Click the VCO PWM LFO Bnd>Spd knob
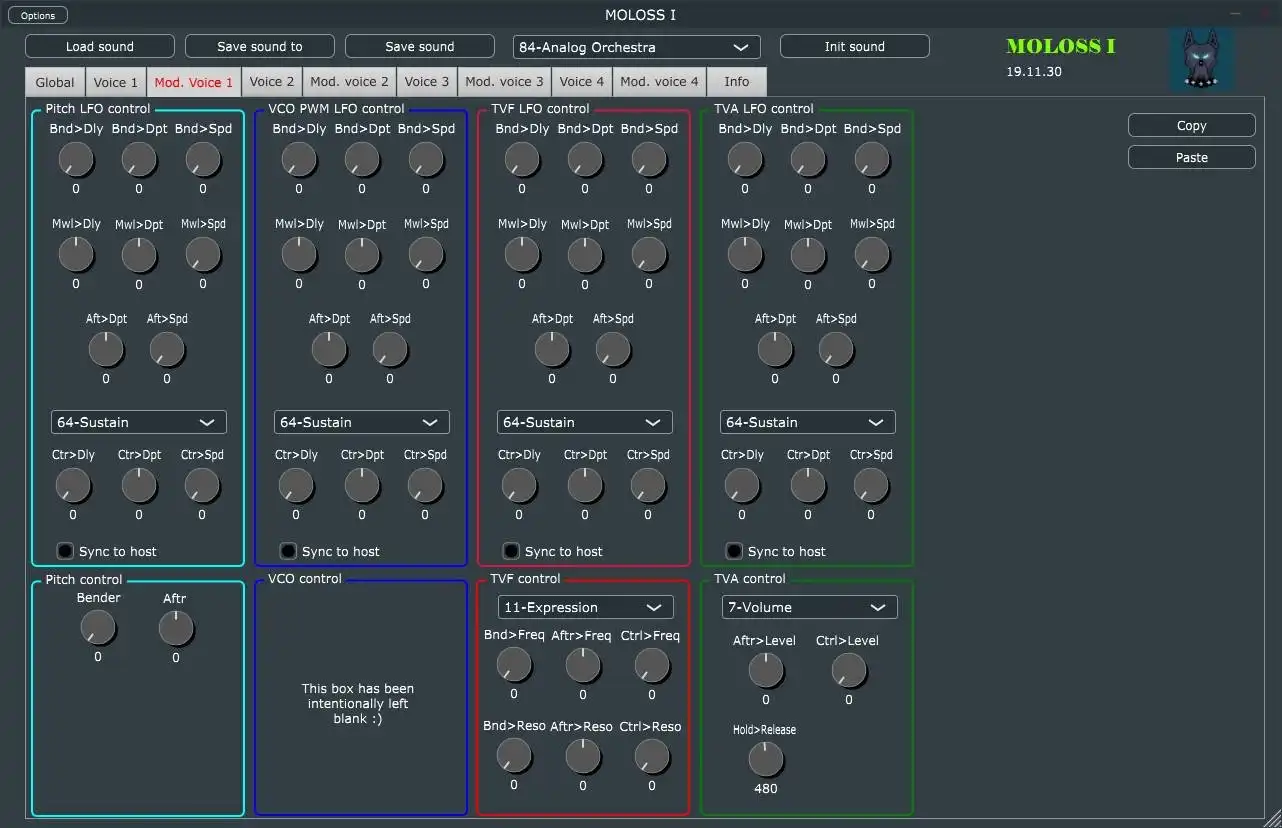The height and width of the screenshot is (828, 1282). pos(426,159)
